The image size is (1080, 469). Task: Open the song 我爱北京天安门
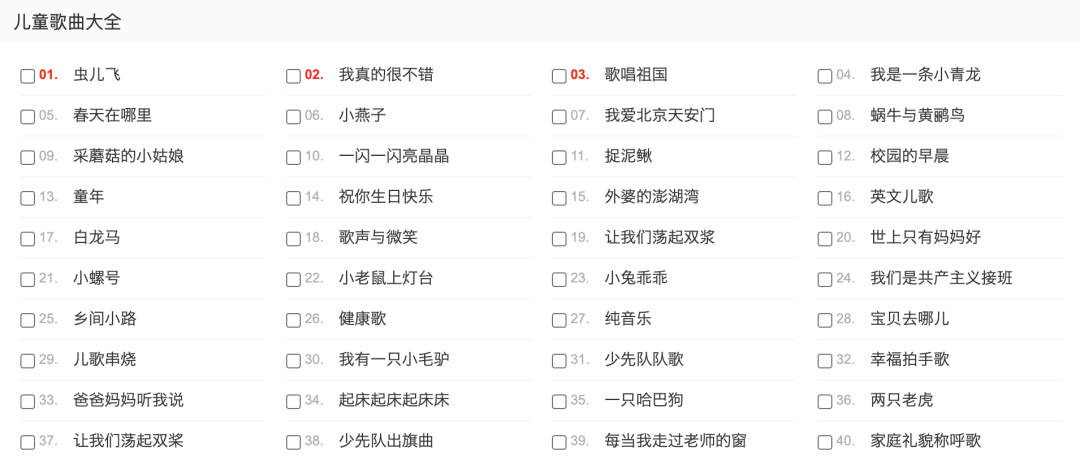tap(660, 115)
